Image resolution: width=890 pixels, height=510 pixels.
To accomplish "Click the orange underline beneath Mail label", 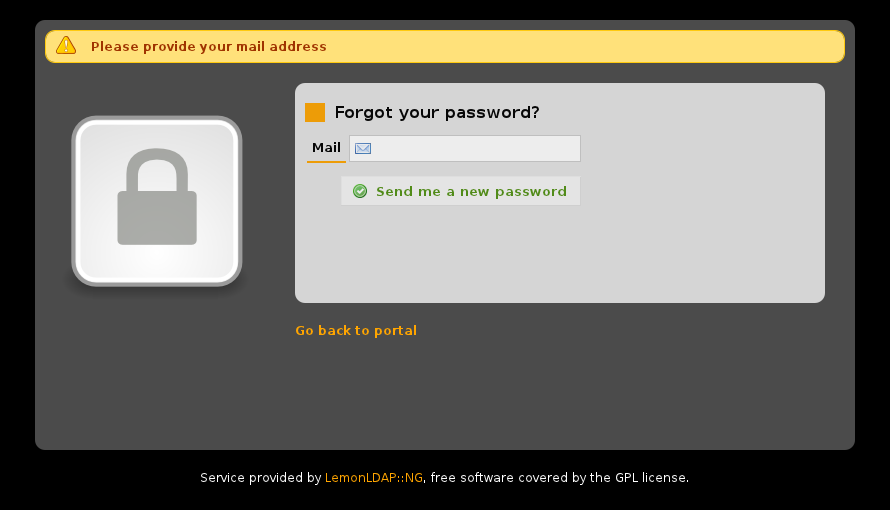I will coord(326,162).
